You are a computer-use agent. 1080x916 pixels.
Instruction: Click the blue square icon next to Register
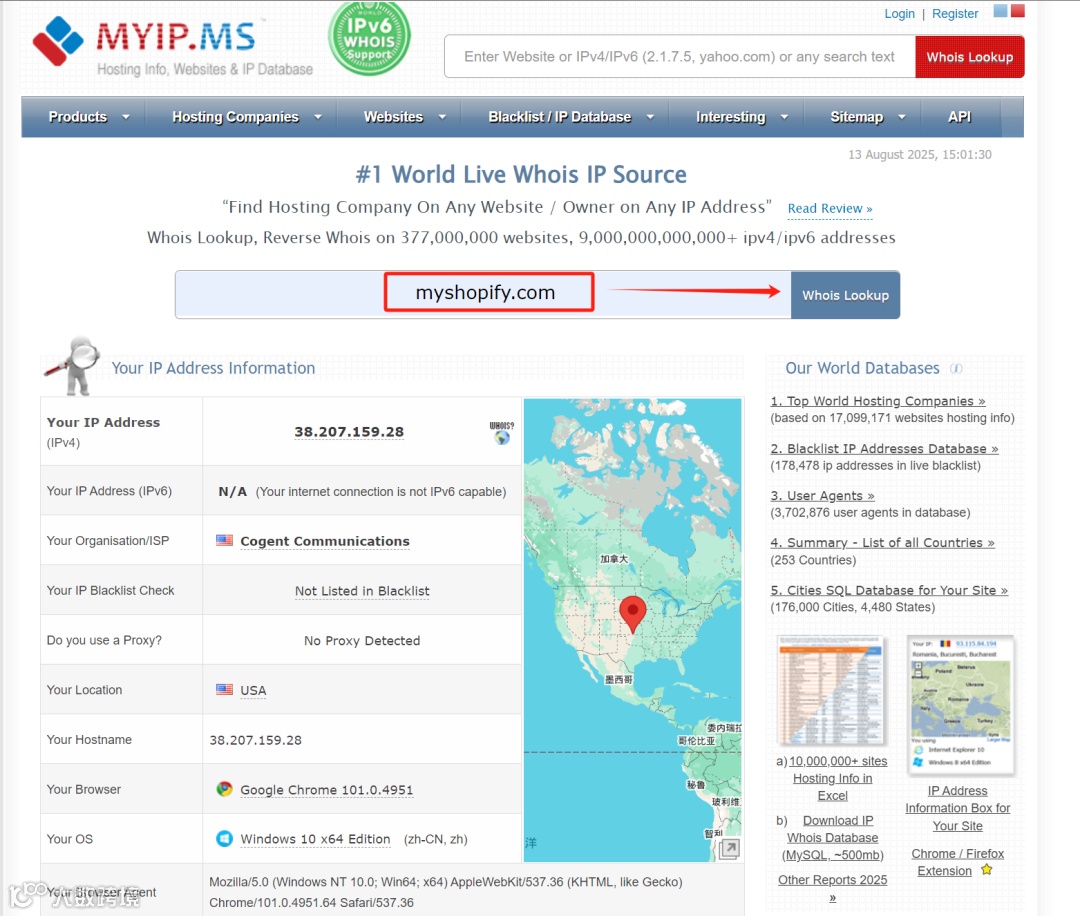[1000, 10]
